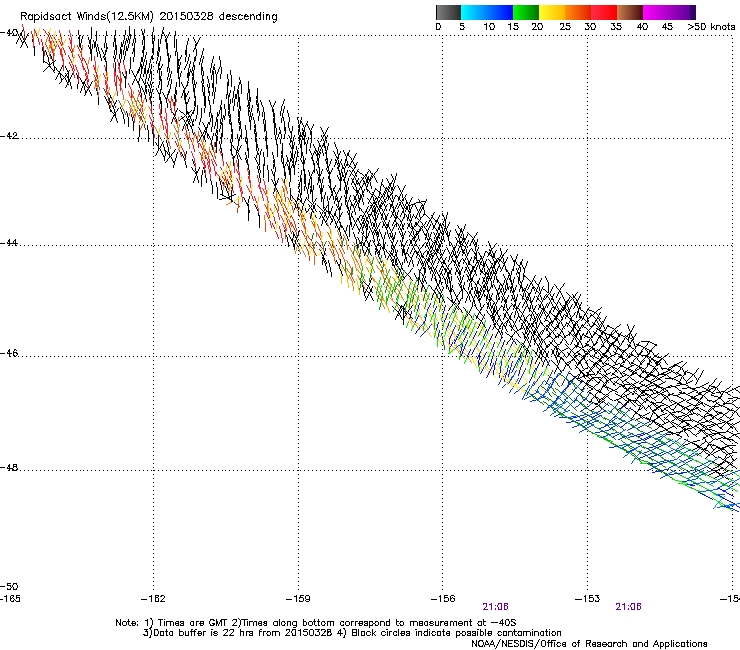This screenshot has height=650, width=740.
Task: Click the '35' legend scale value
Action: (x=616, y=27)
